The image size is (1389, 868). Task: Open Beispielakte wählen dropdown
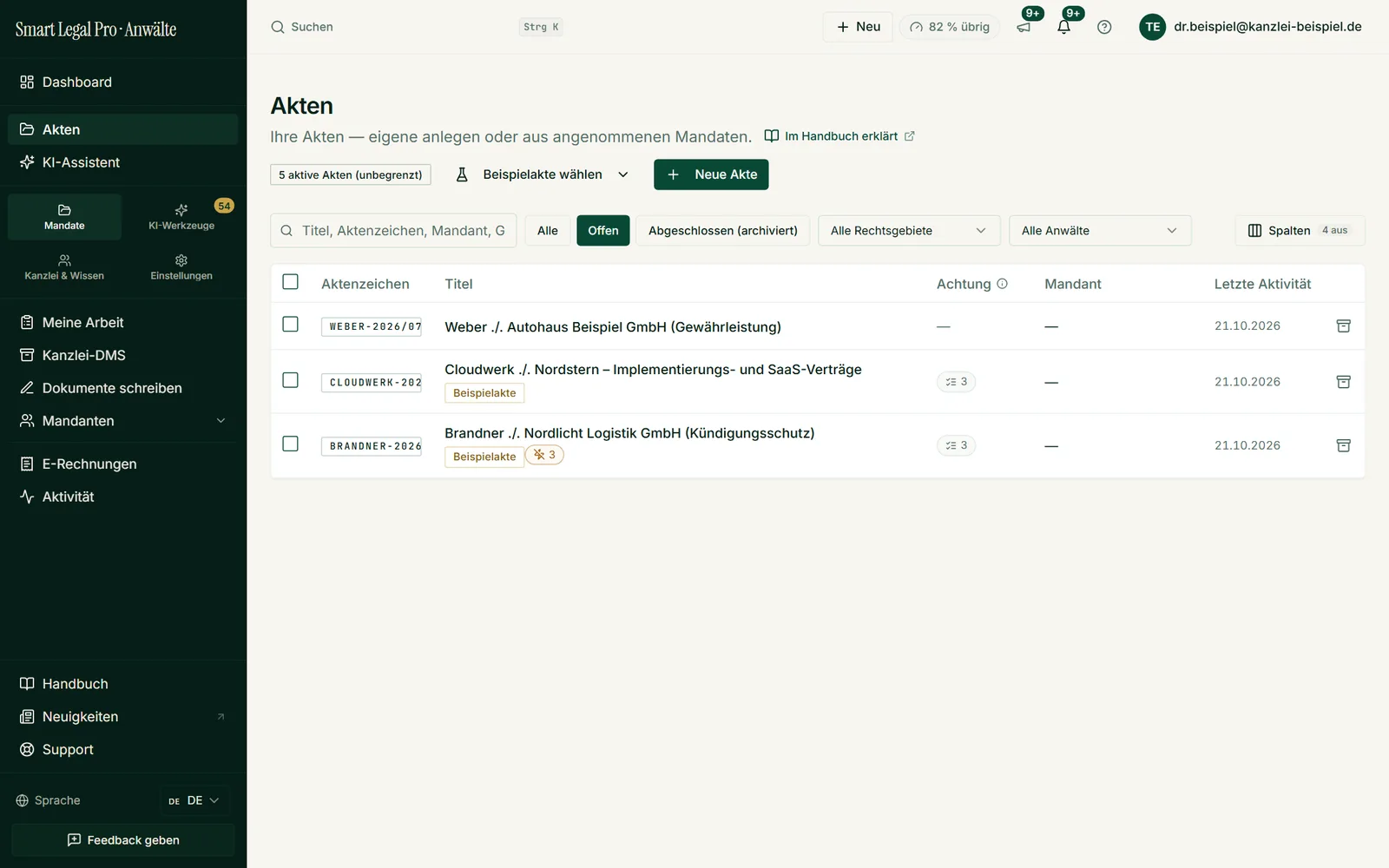coord(543,174)
